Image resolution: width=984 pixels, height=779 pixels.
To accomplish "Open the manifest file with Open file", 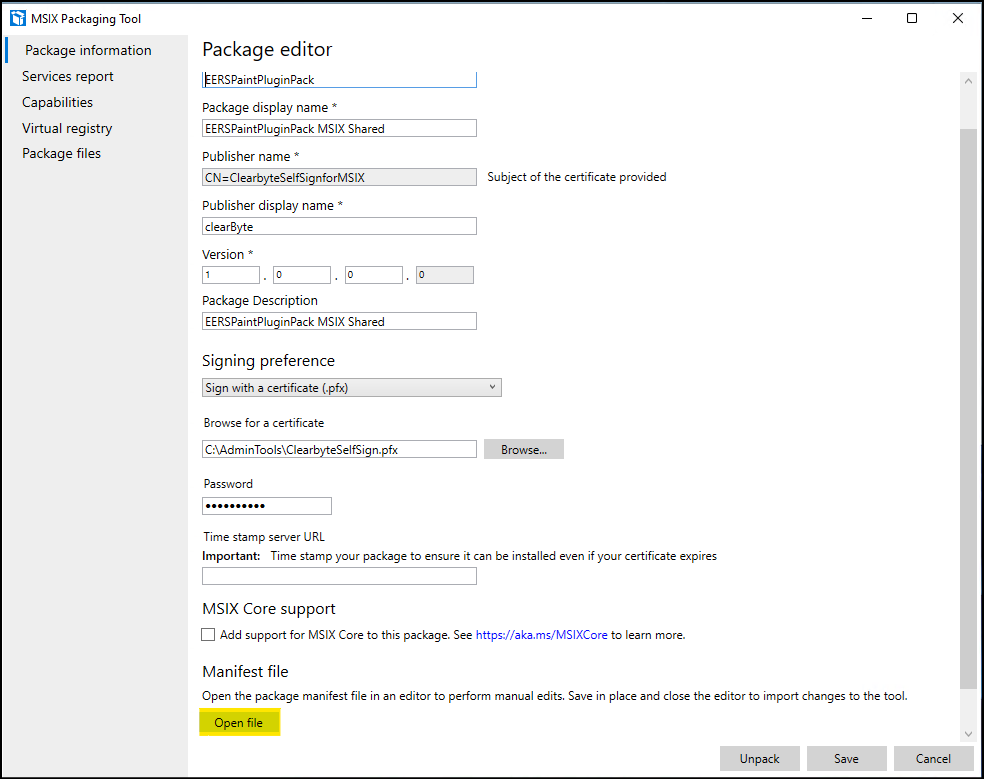I will tap(239, 723).
